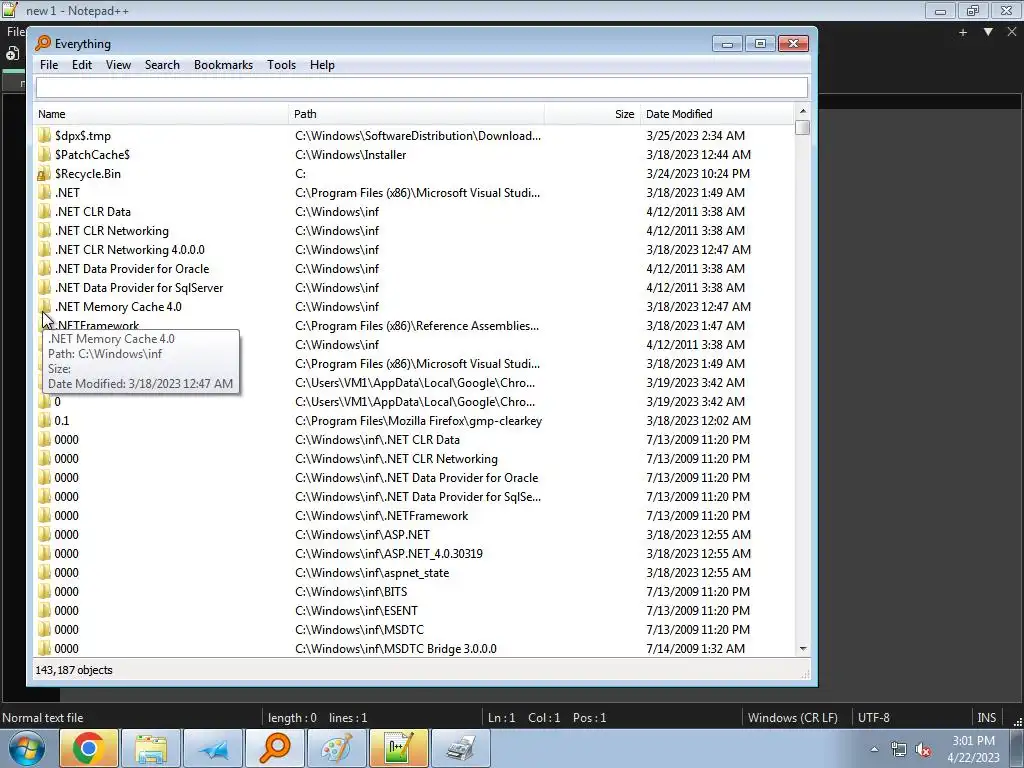Screen dimensions: 1024x768
Task: Open the File menu in Everything
Action: pyautogui.click(x=49, y=65)
